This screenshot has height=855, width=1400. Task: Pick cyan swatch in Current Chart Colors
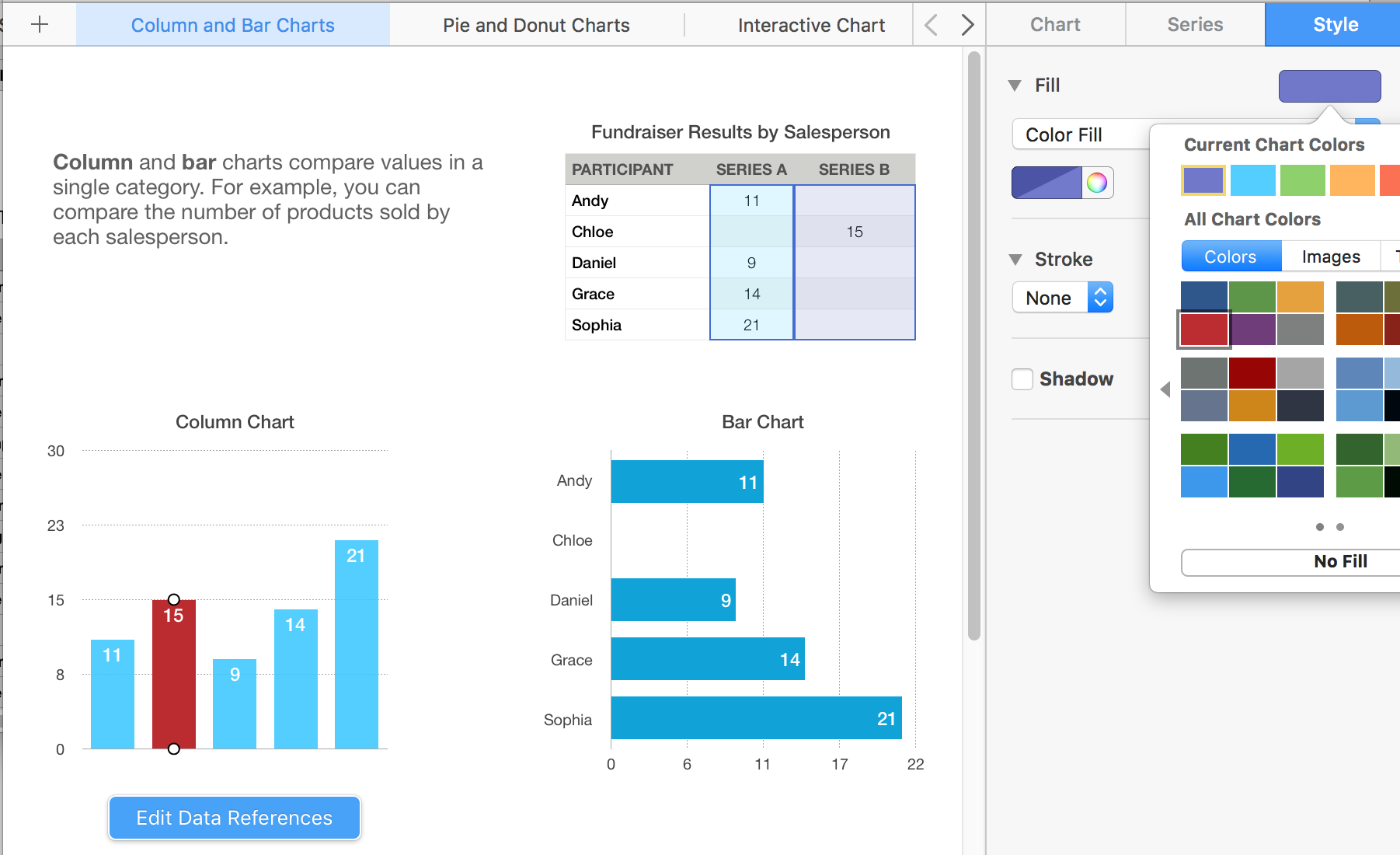point(1253,180)
